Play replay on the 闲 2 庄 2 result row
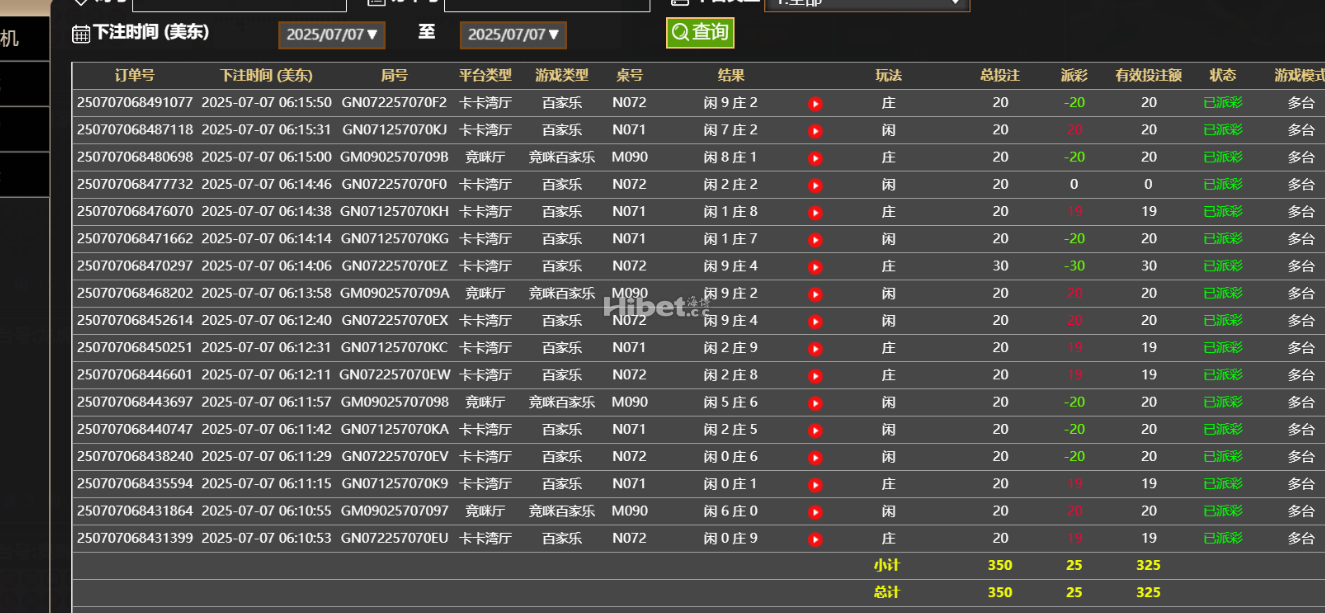This screenshot has width=1325, height=613. click(x=815, y=184)
